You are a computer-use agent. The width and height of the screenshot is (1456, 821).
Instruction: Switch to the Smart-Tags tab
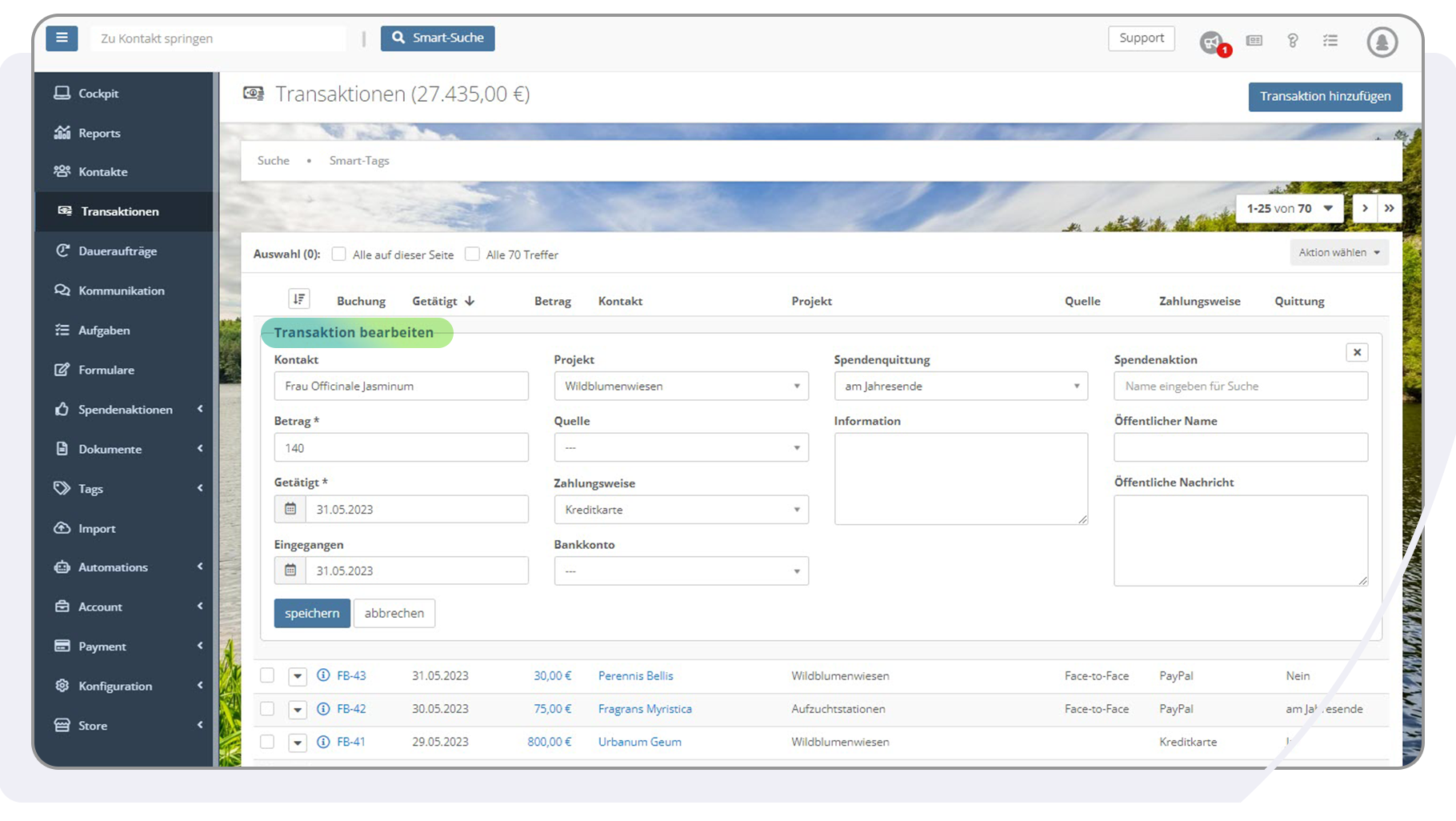click(359, 161)
